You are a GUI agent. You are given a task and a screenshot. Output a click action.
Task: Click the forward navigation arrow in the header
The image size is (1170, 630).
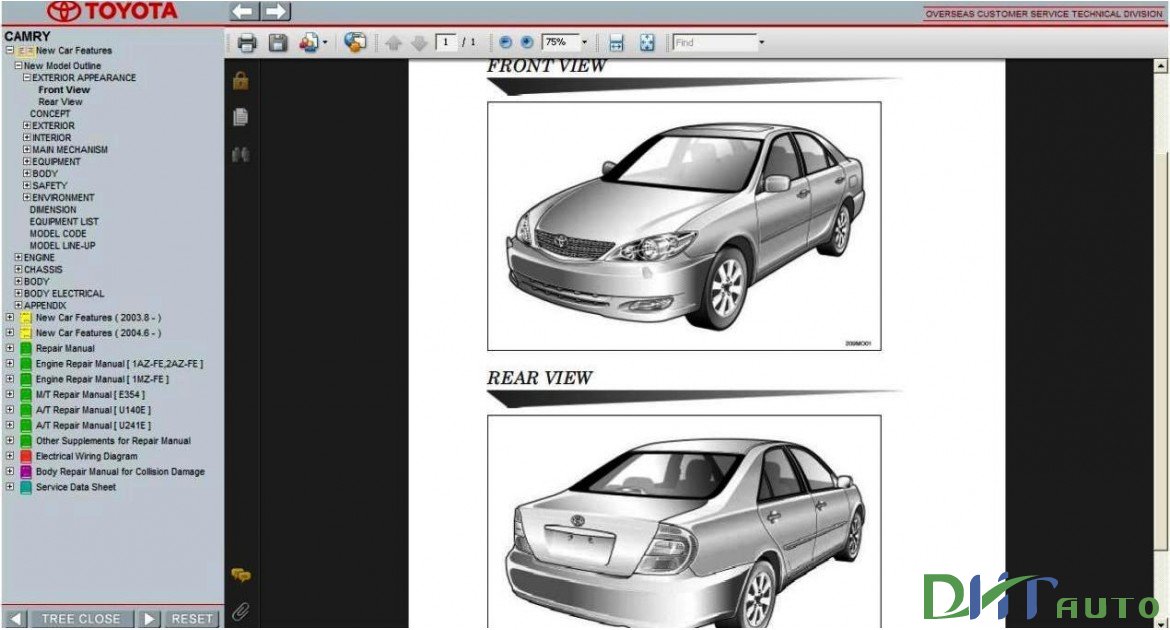click(275, 11)
